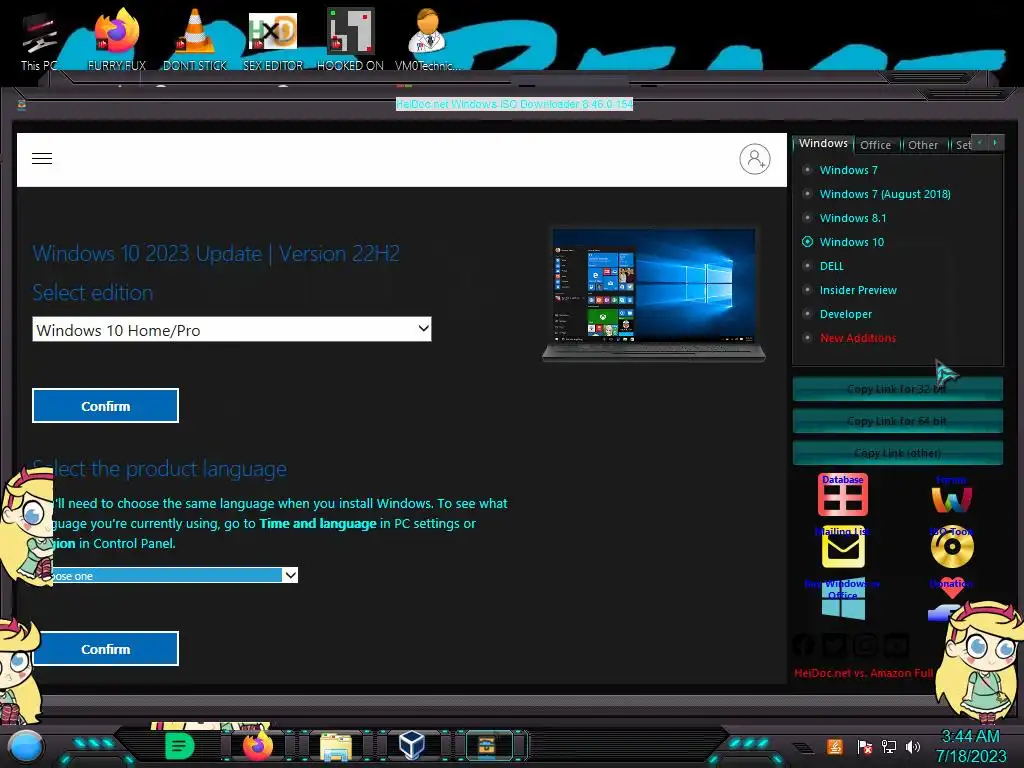Image resolution: width=1024 pixels, height=768 pixels.
Task: Open the HeiDoc.net vs. Amazon Full link
Action: point(863,673)
